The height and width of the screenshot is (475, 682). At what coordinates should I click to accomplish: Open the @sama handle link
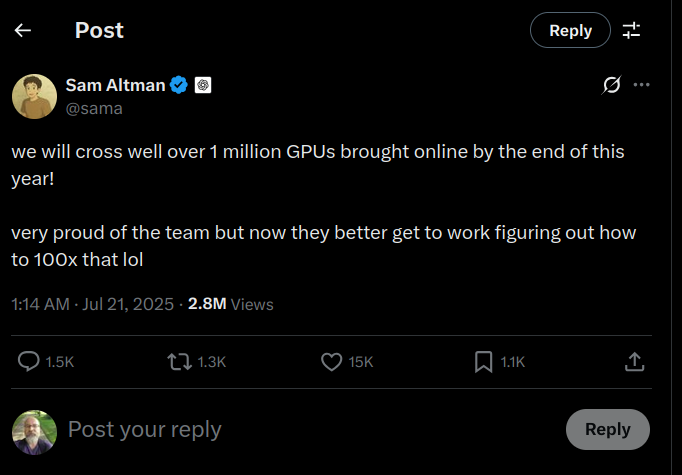tap(94, 108)
